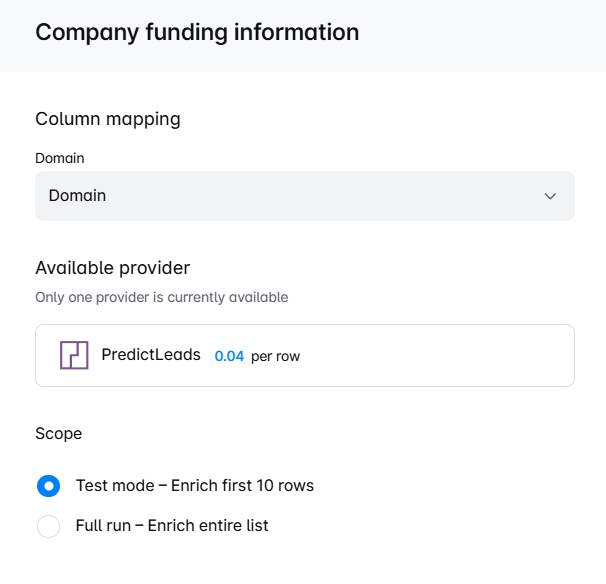Viewport: 606px width, 584px height.
Task: Click the "Scope" section heading
Action: [58, 433]
